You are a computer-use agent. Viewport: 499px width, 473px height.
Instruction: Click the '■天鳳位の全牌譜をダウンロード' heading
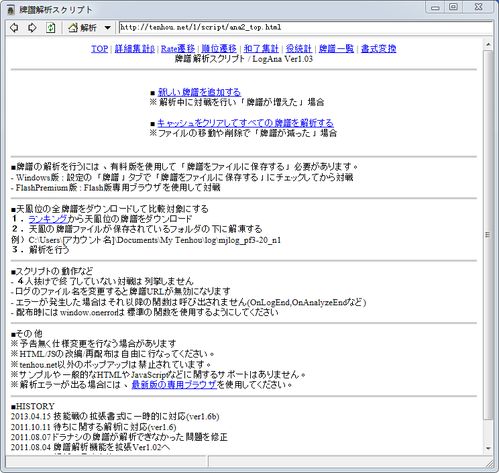110,209
